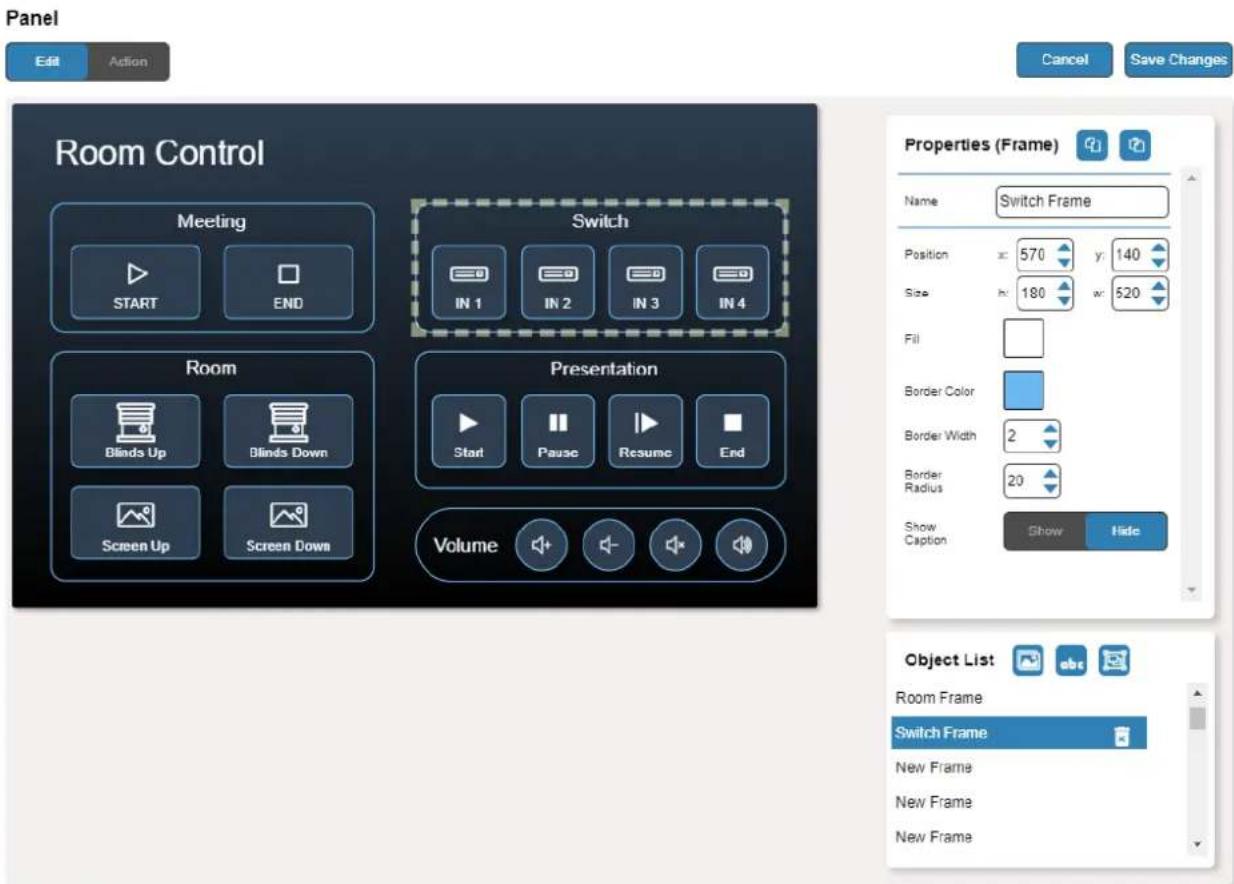Add a text object via abc icon

(x=1071, y=660)
